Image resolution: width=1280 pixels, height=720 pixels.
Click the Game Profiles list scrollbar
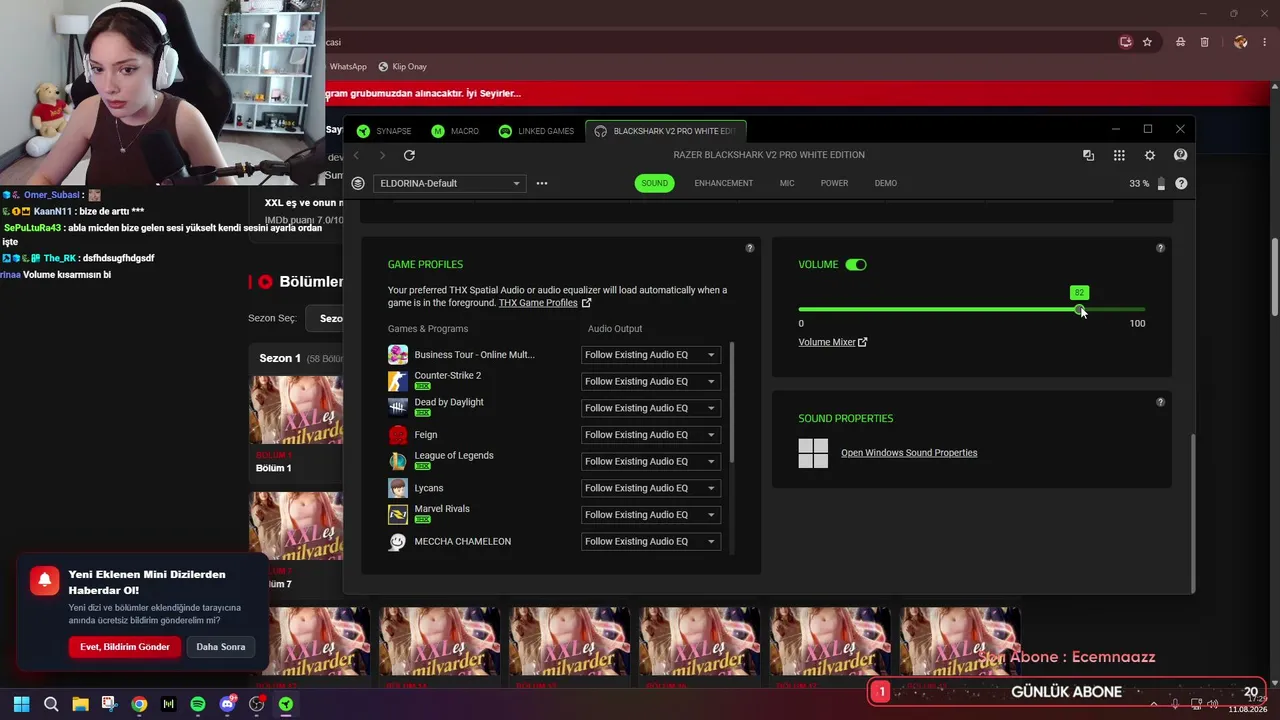click(x=733, y=402)
